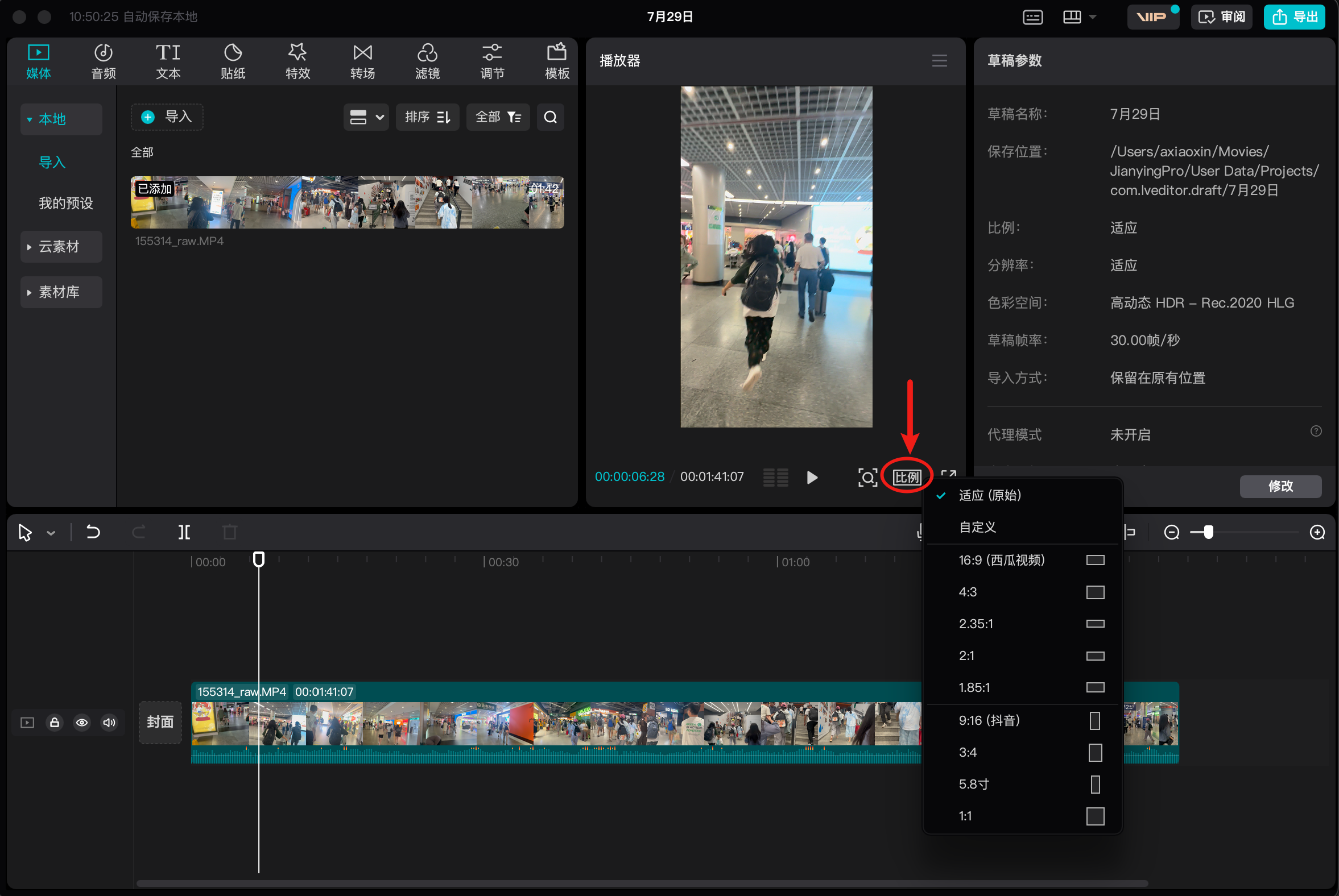Select 我的预设 my presets
The width and height of the screenshot is (1339, 896).
click(66, 204)
